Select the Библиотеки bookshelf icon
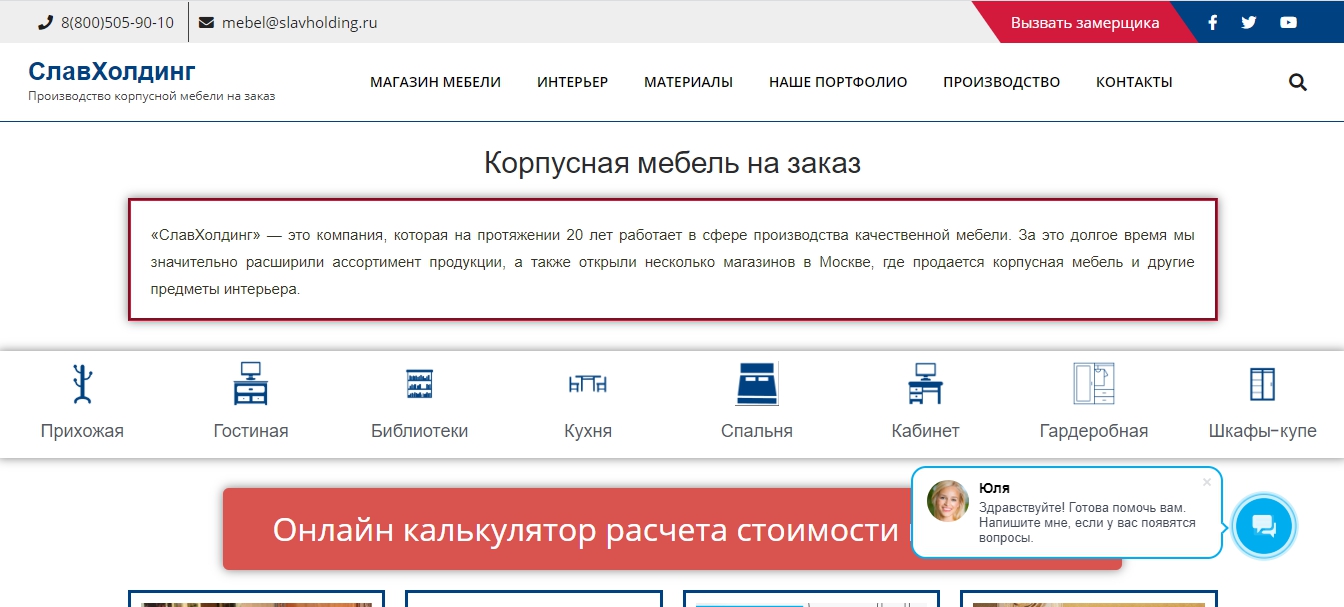The image size is (1344, 607). pos(419,385)
